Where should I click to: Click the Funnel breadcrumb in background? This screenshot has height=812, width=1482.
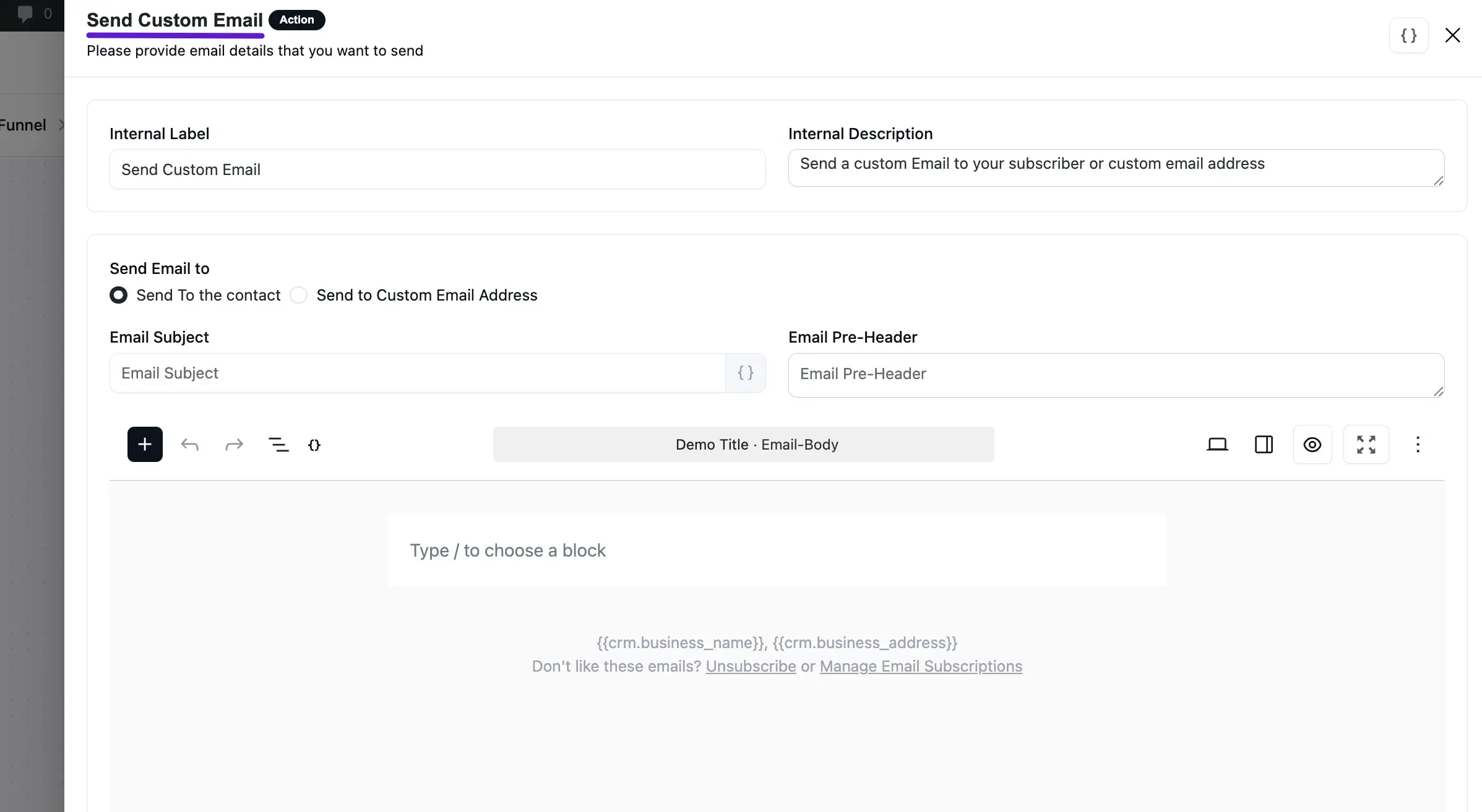click(x=23, y=125)
